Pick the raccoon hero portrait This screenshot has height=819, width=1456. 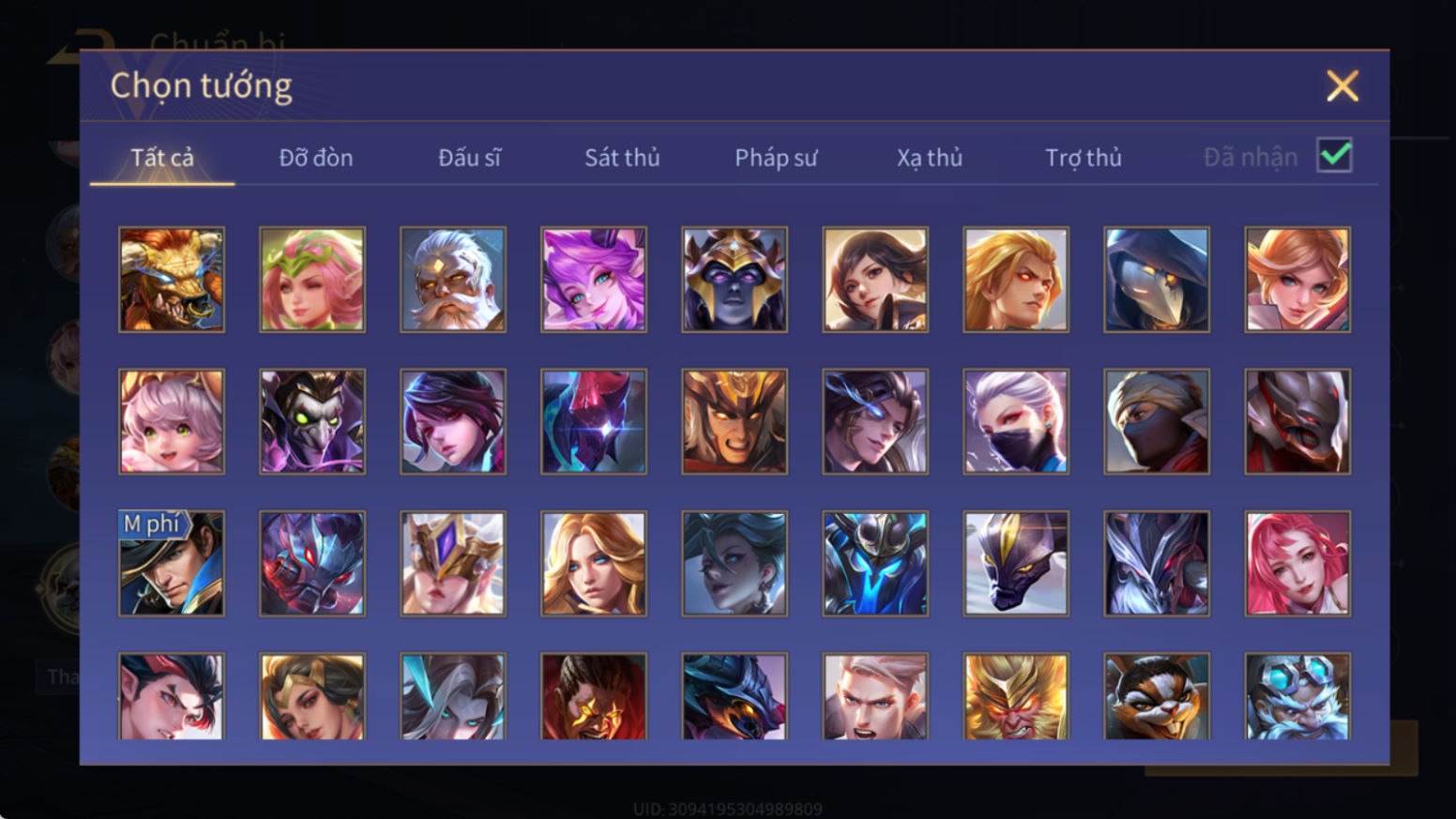[1157, 696]
